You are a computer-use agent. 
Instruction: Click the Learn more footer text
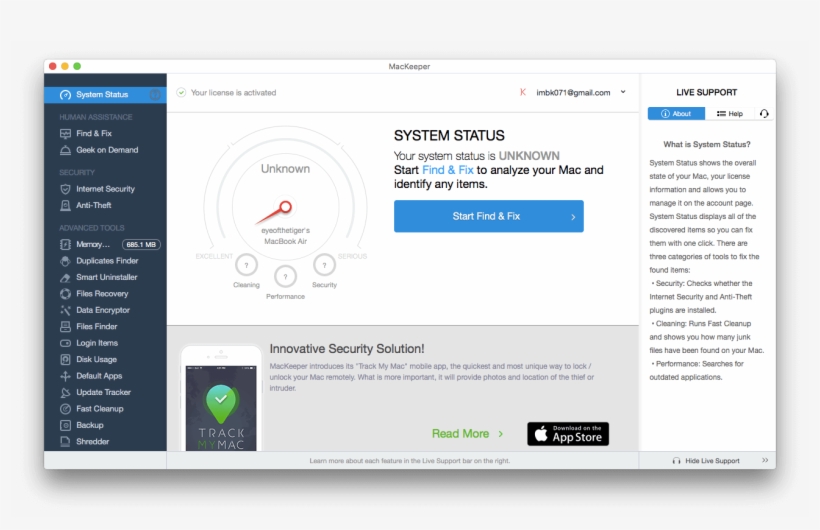[409, 461]
